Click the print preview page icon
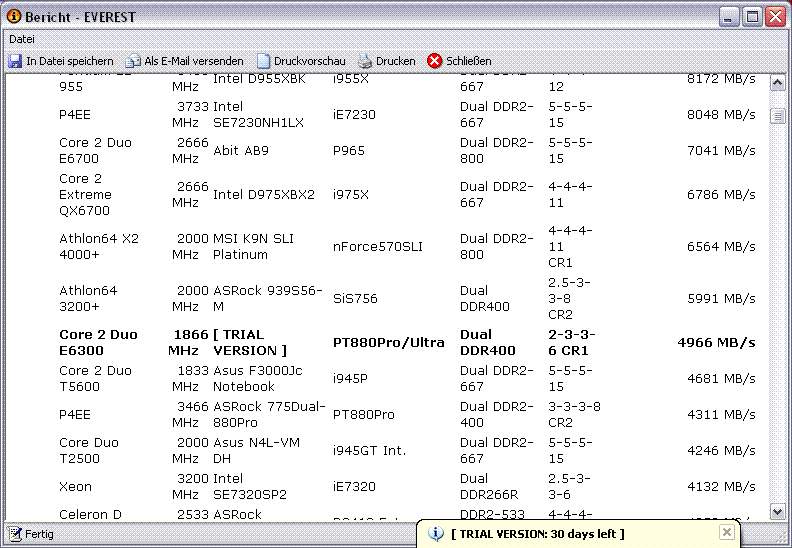Screen dimensions: 792x548 point(263,61)
